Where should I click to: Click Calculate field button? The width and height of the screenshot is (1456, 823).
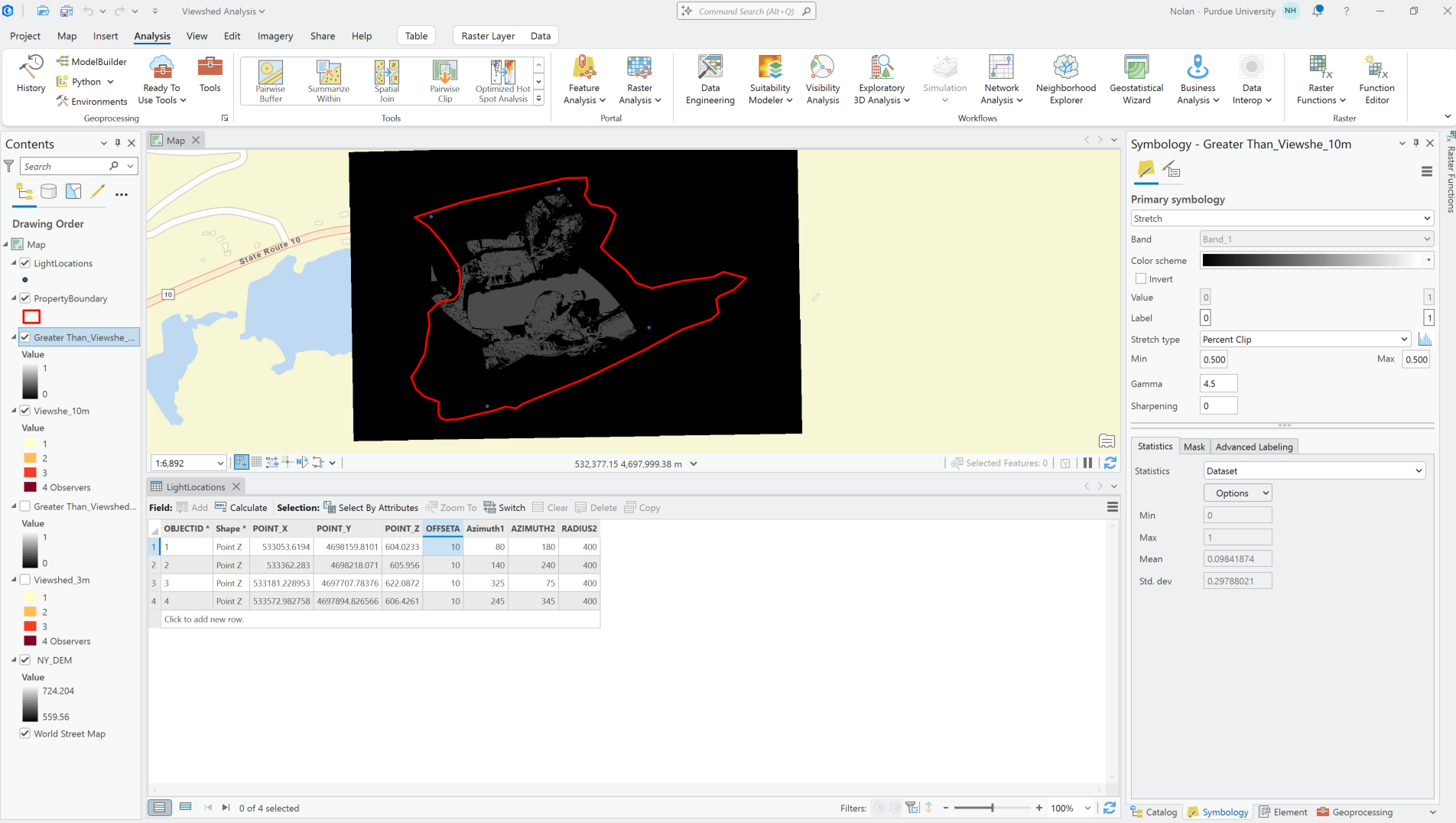pos(242,507)
